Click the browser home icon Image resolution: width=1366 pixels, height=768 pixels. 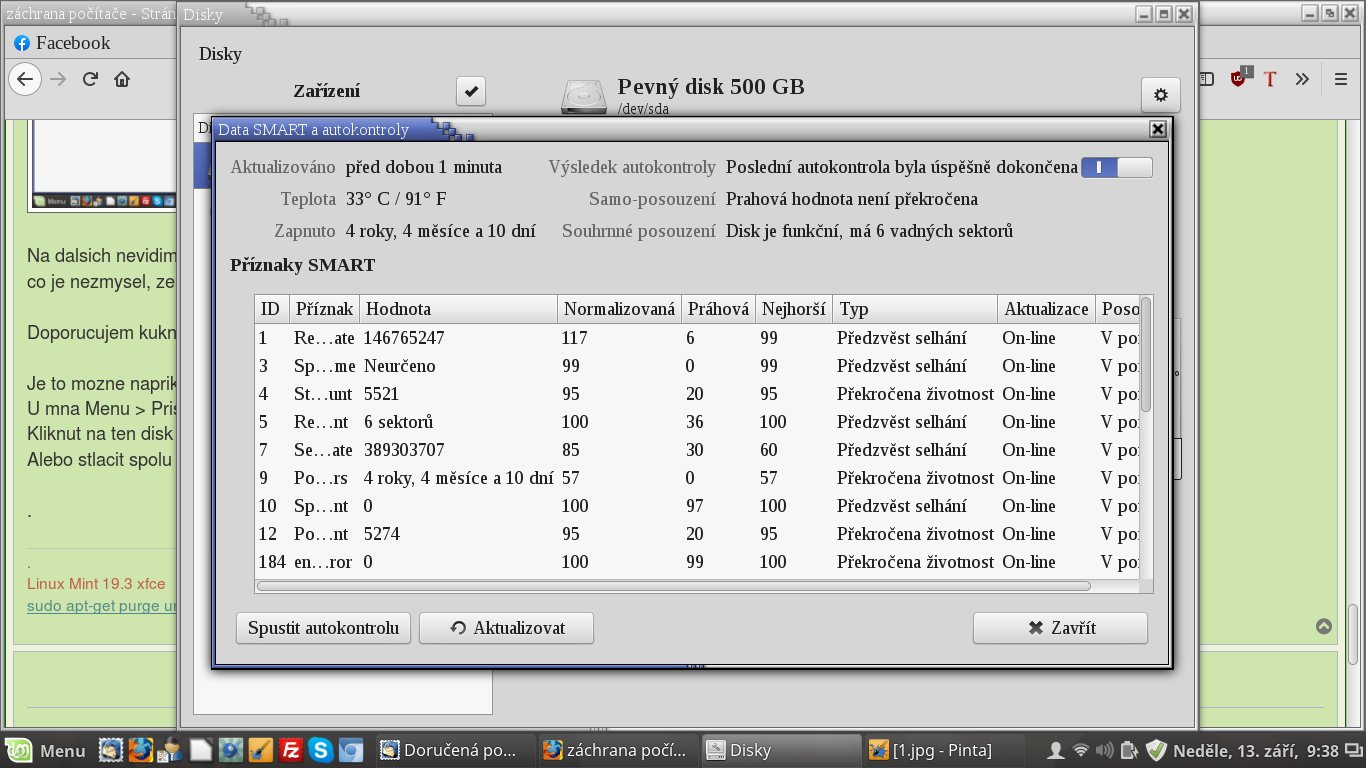[x=122, y=79]
